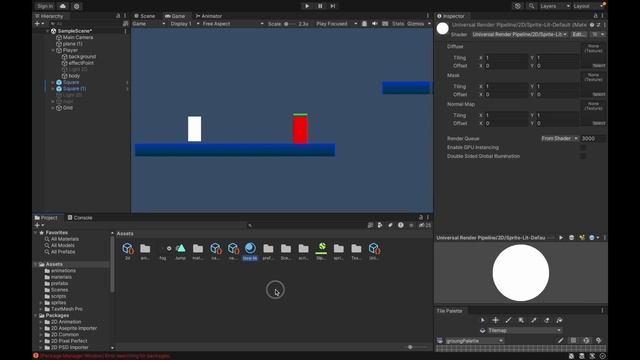Select All Prefabs in Favorites
This screenshot has width=640, height=360.
[x=63, y=252]
